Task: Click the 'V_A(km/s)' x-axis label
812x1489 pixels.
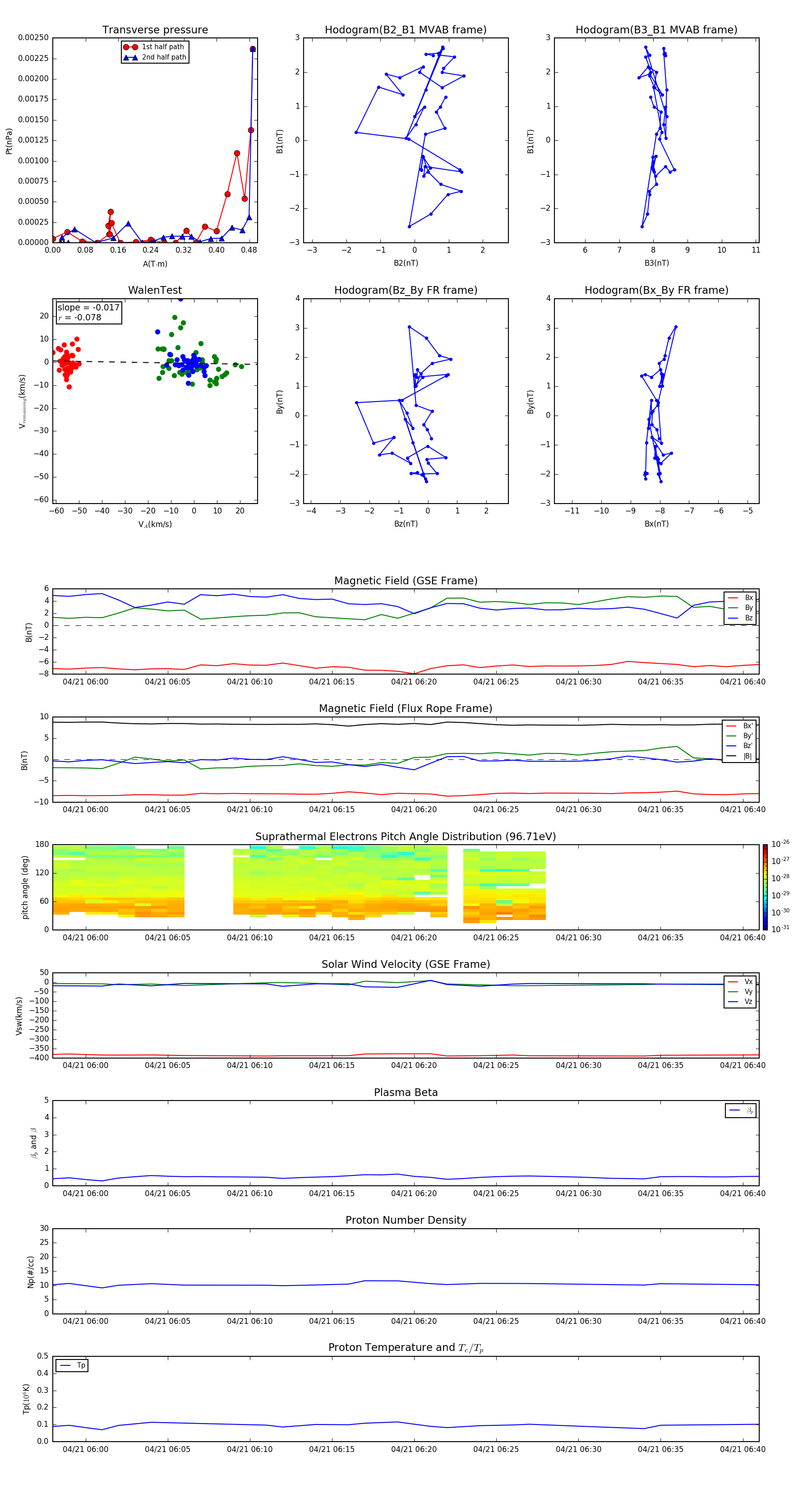Action: (155, 524)
